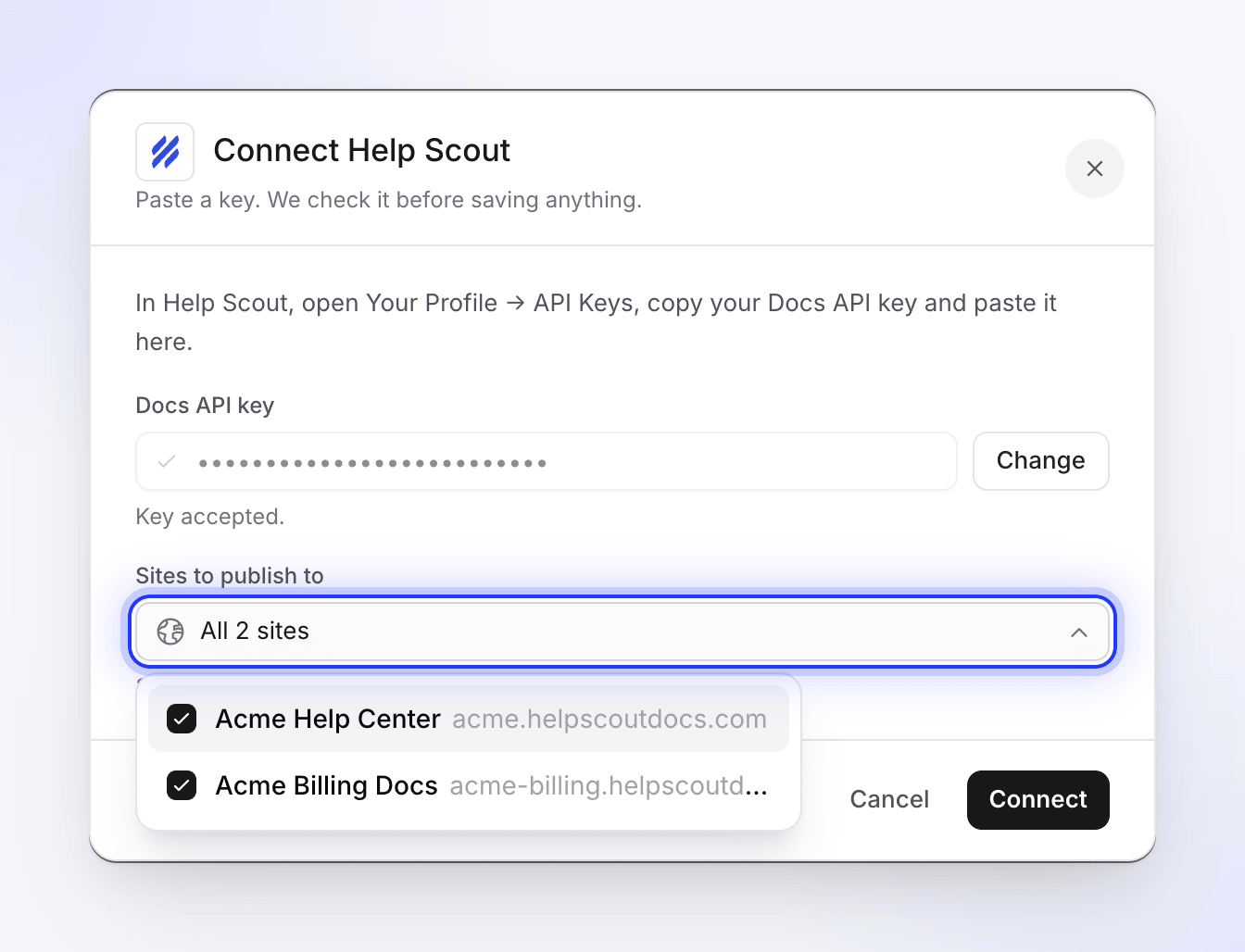The image size is (1245, 952).
Task: Click the globe icon in sites dropdown
Action: click(170, 632)
